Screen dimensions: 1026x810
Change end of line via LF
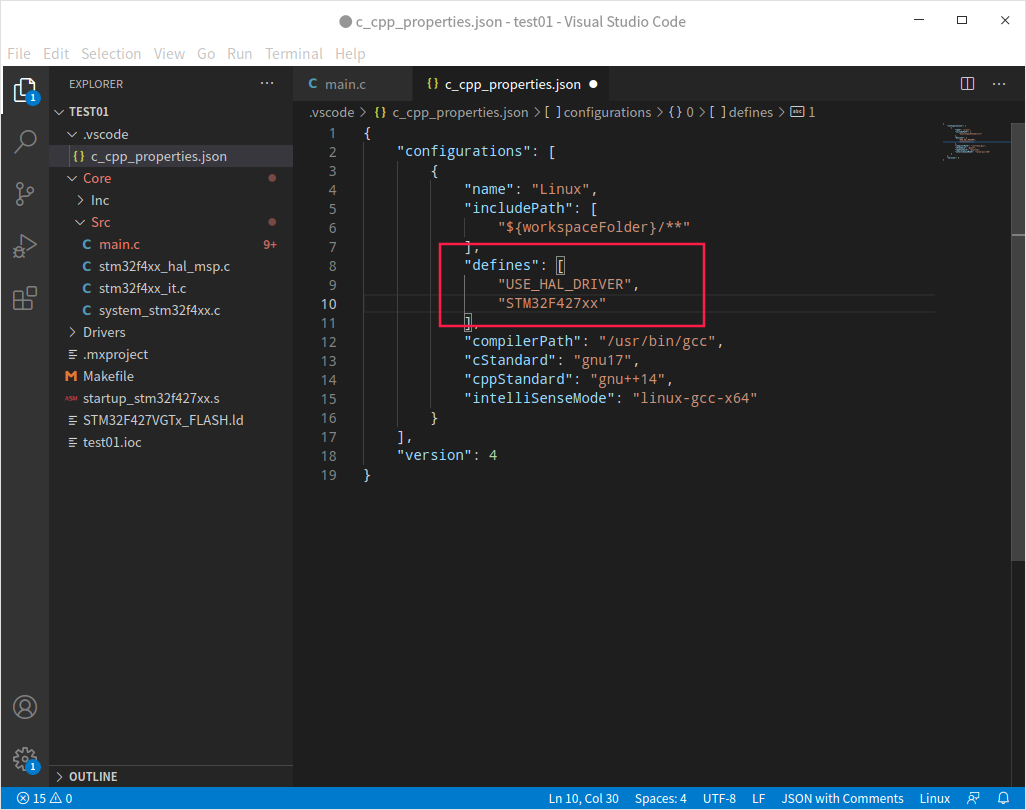758,798
